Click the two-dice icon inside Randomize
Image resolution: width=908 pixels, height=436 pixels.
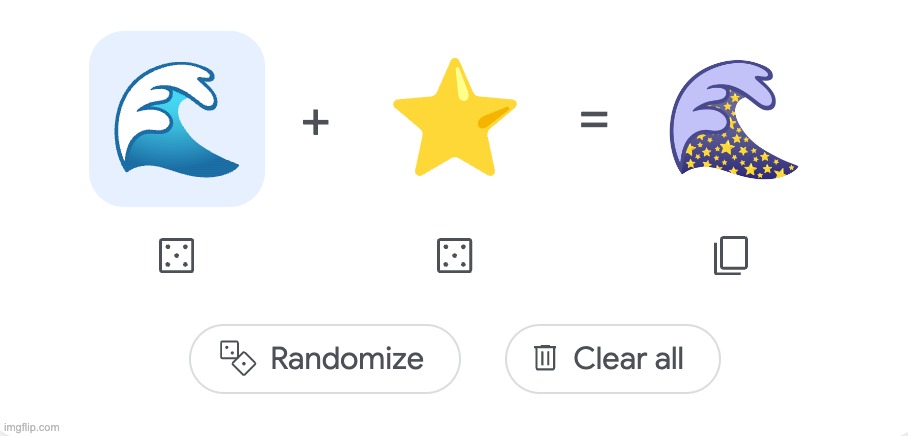point(237,358)
